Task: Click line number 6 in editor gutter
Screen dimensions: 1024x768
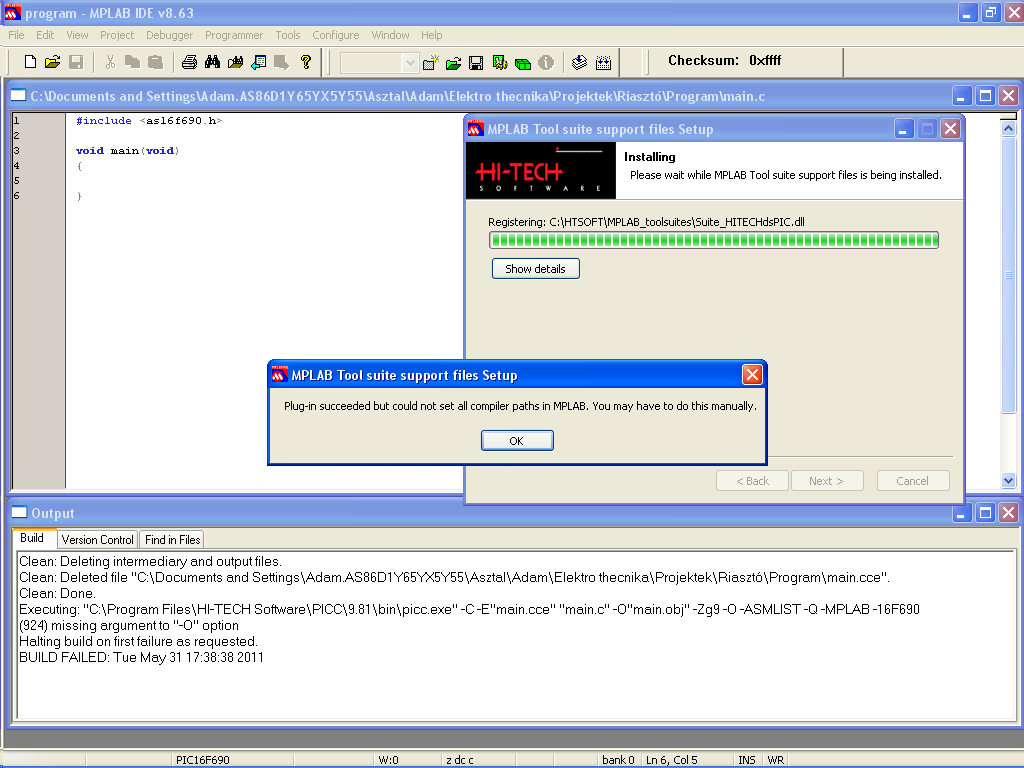Action: pos(16,196)
